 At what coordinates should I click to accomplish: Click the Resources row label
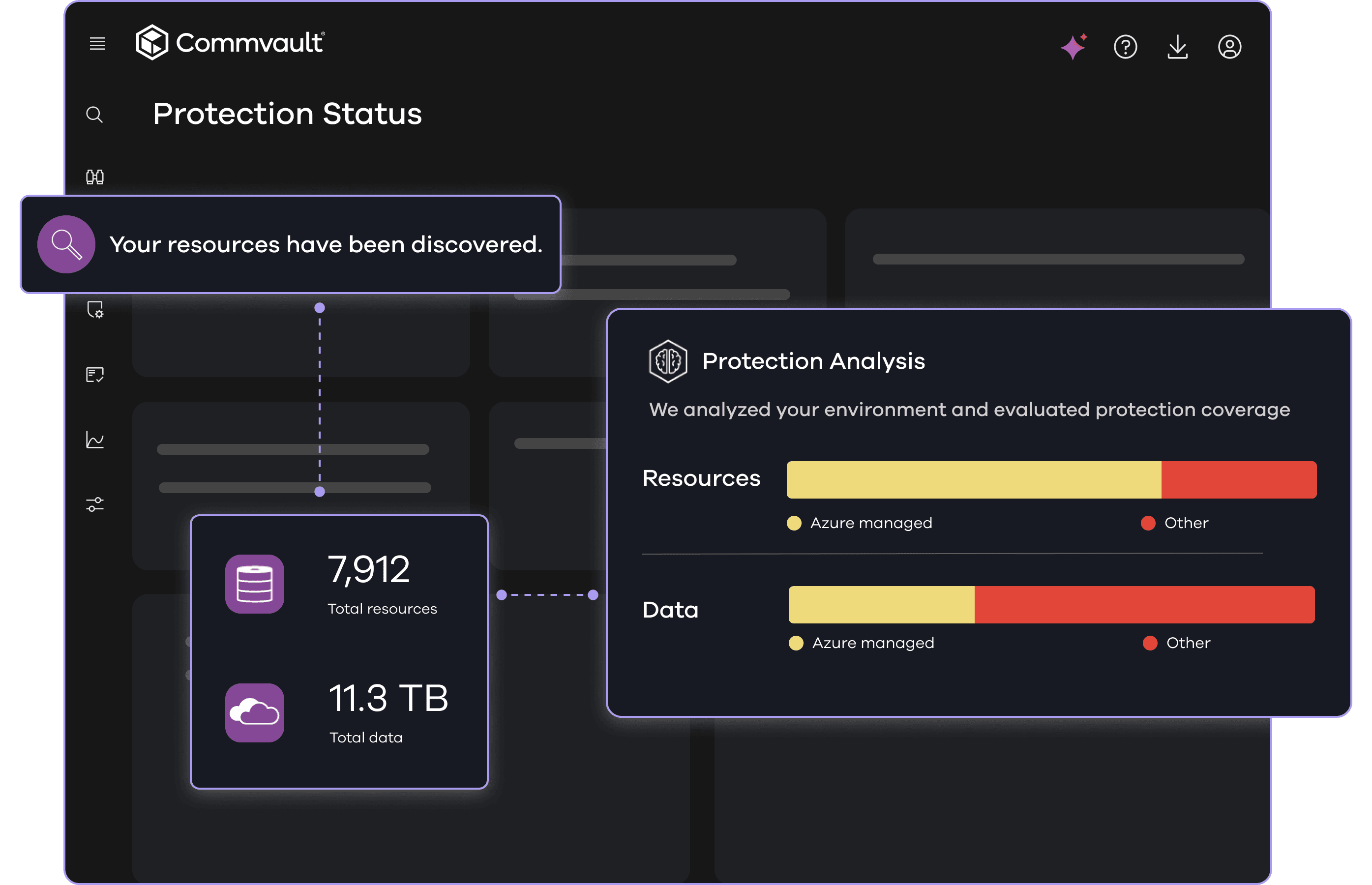pos(701,478)
